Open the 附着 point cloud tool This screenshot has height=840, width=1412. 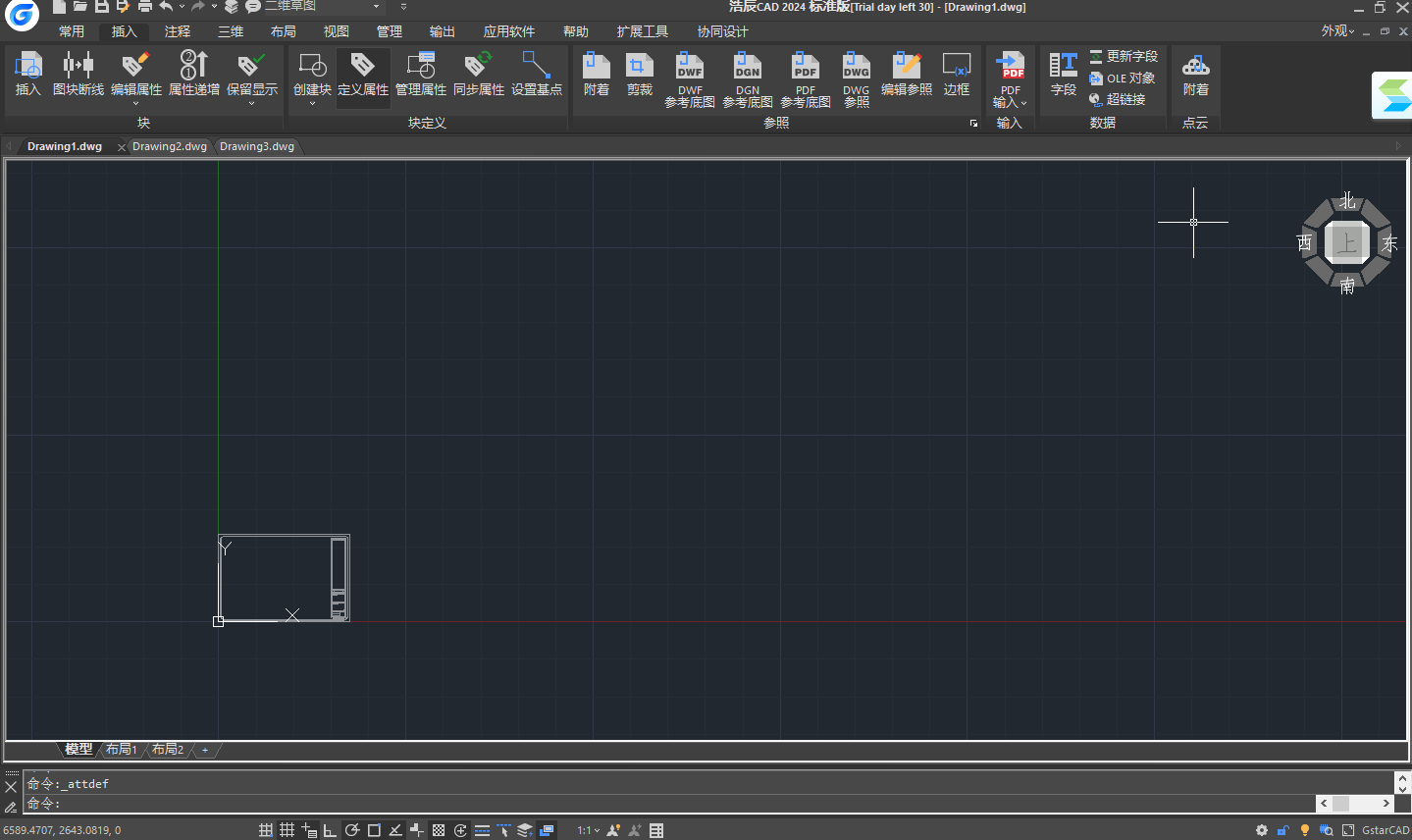click(x=1195, y=77)
